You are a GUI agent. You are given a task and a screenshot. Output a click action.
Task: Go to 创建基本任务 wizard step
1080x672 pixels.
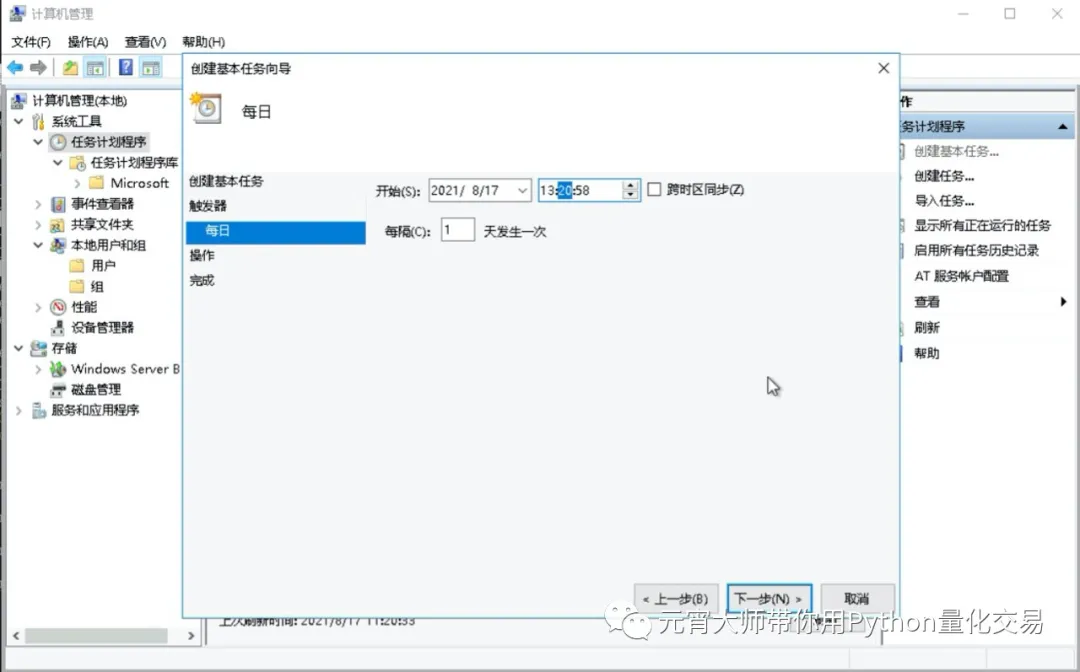(x=226, y=181)
